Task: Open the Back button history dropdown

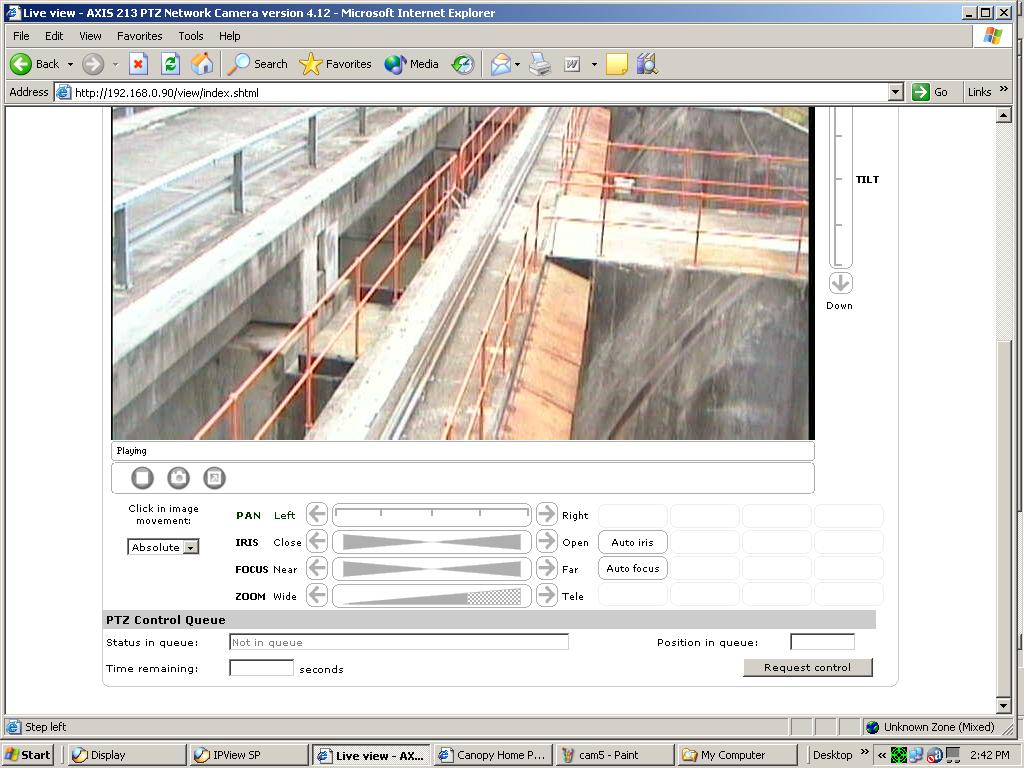Action: (x=70, y=64)
